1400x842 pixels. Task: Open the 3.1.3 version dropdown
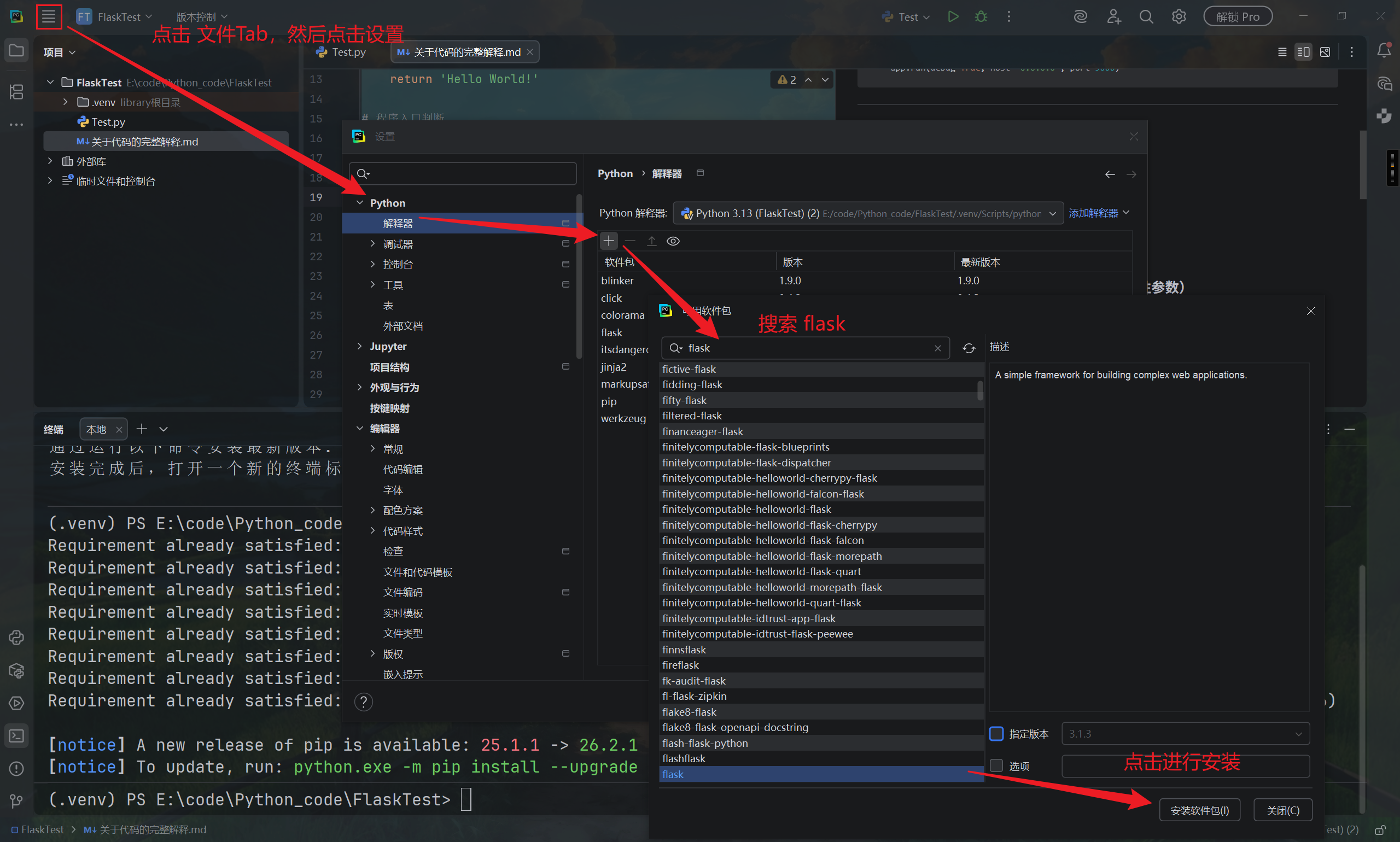pyautogui.click(x=1186, y=734)
